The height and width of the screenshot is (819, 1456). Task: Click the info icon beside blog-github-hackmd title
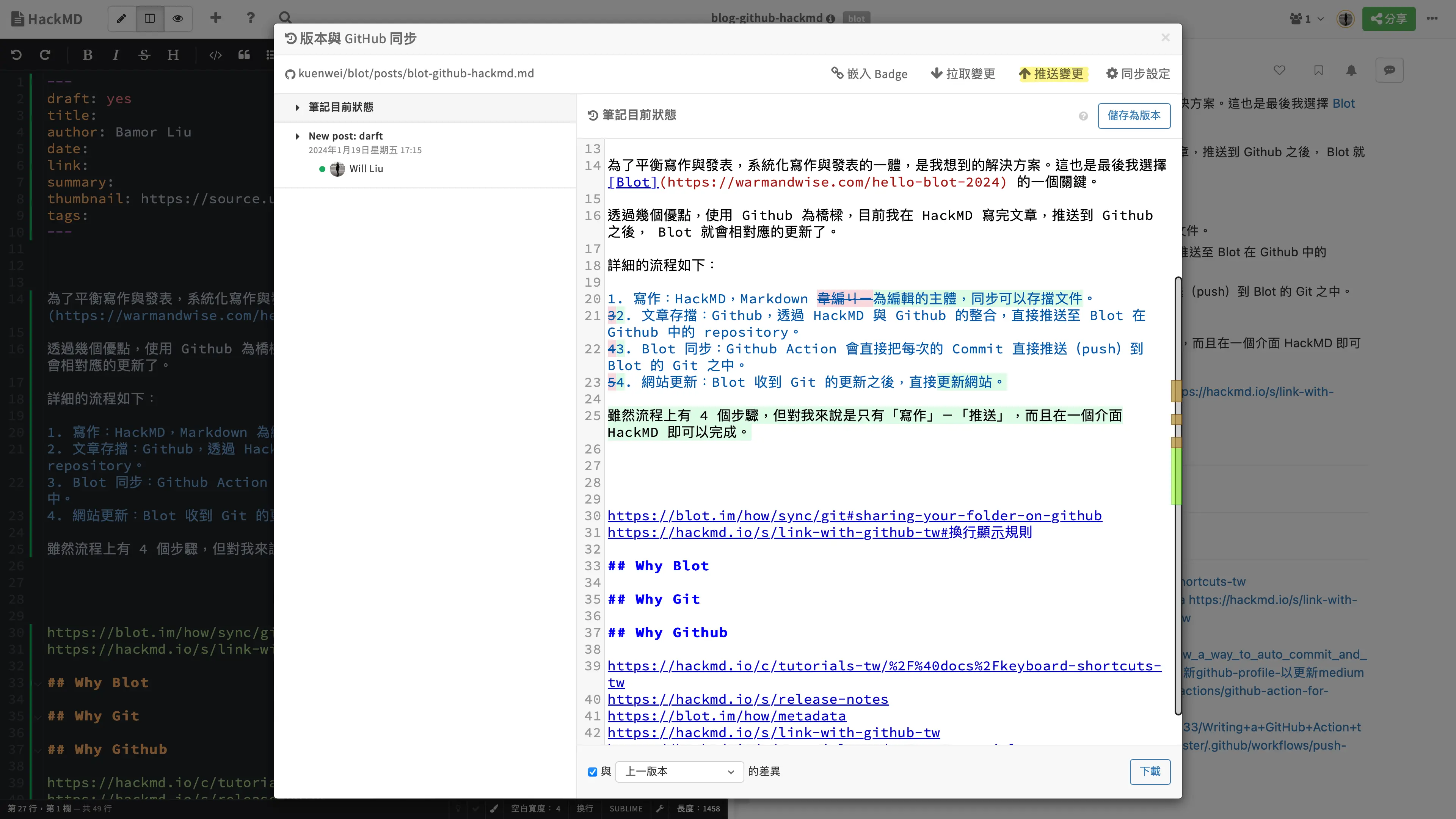(x=830, y=19)
